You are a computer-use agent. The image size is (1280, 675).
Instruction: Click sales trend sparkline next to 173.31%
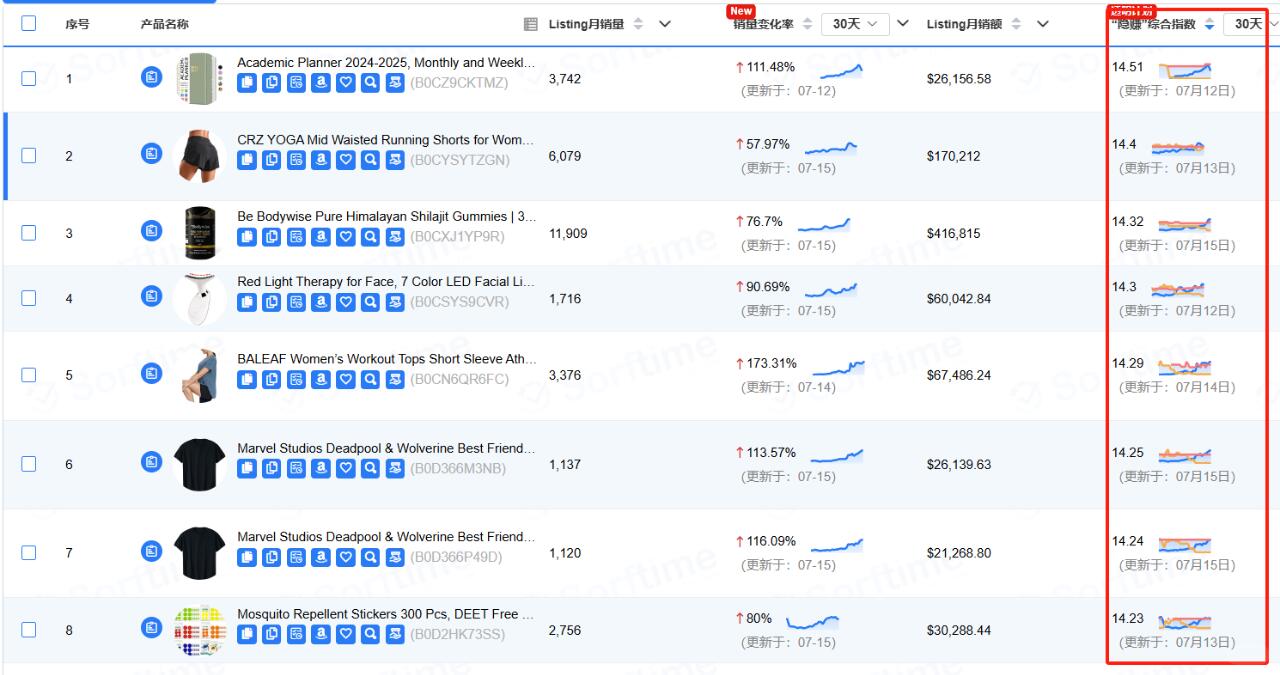(x=839, y=367)
